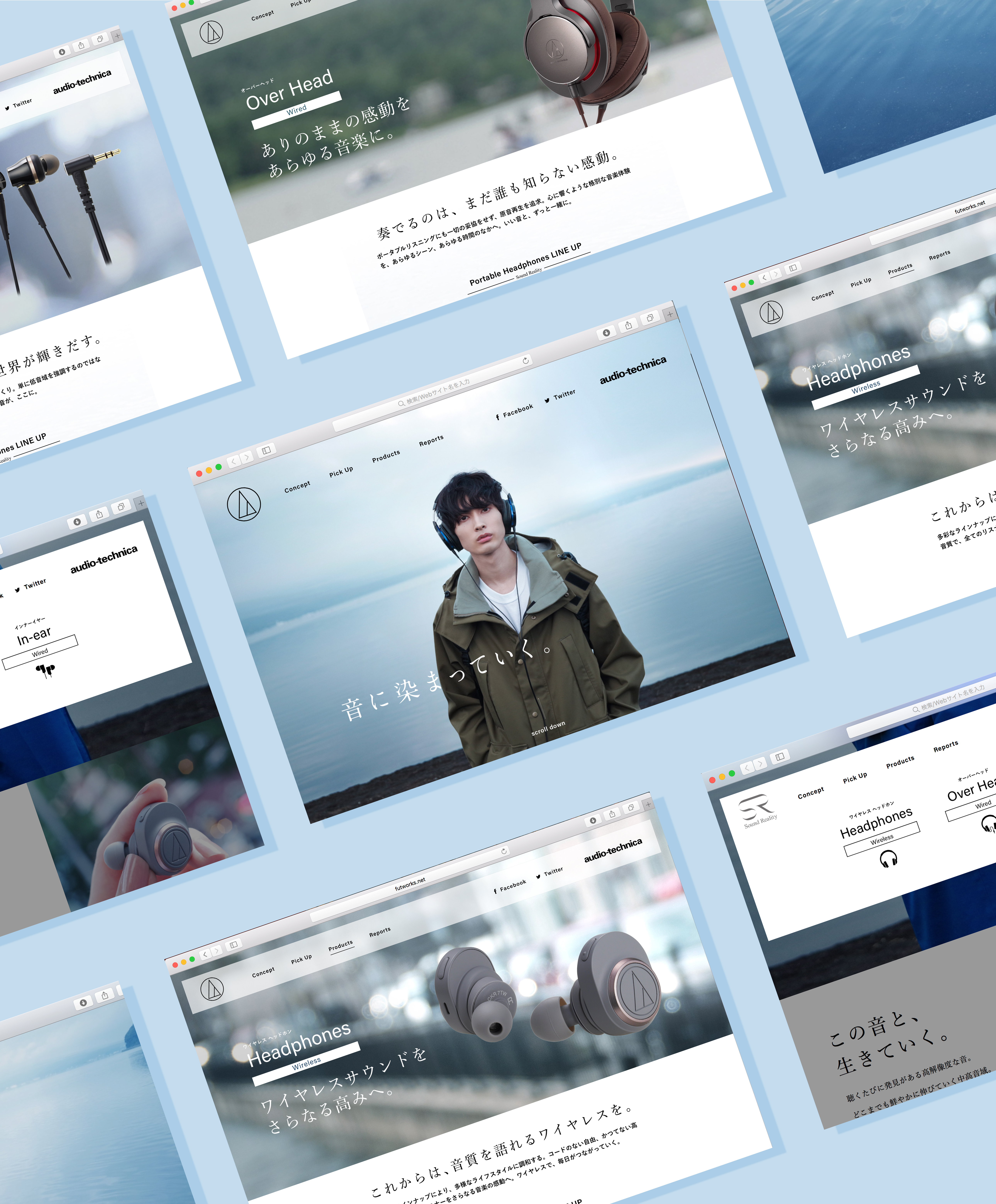The image size is (996, 1204).
Task: Click forward arrow in the man-in-parka hero window
Action: [x=247, y=458]
